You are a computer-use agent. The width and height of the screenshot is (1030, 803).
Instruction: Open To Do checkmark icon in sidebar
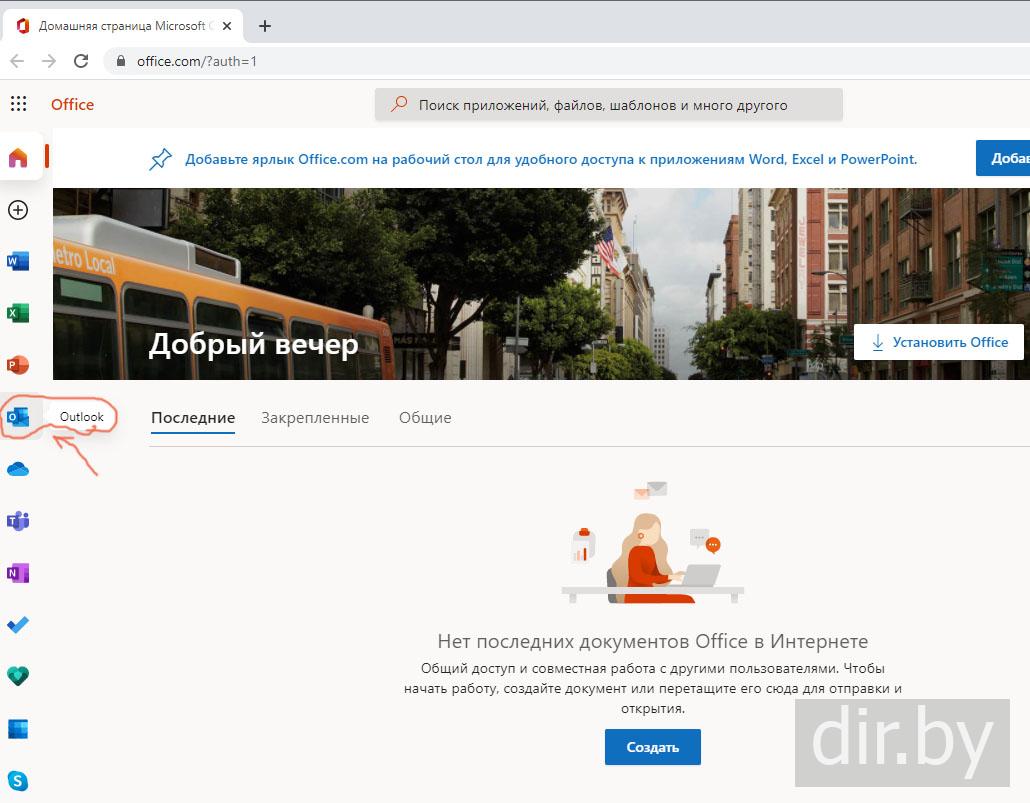pos(18,624)
